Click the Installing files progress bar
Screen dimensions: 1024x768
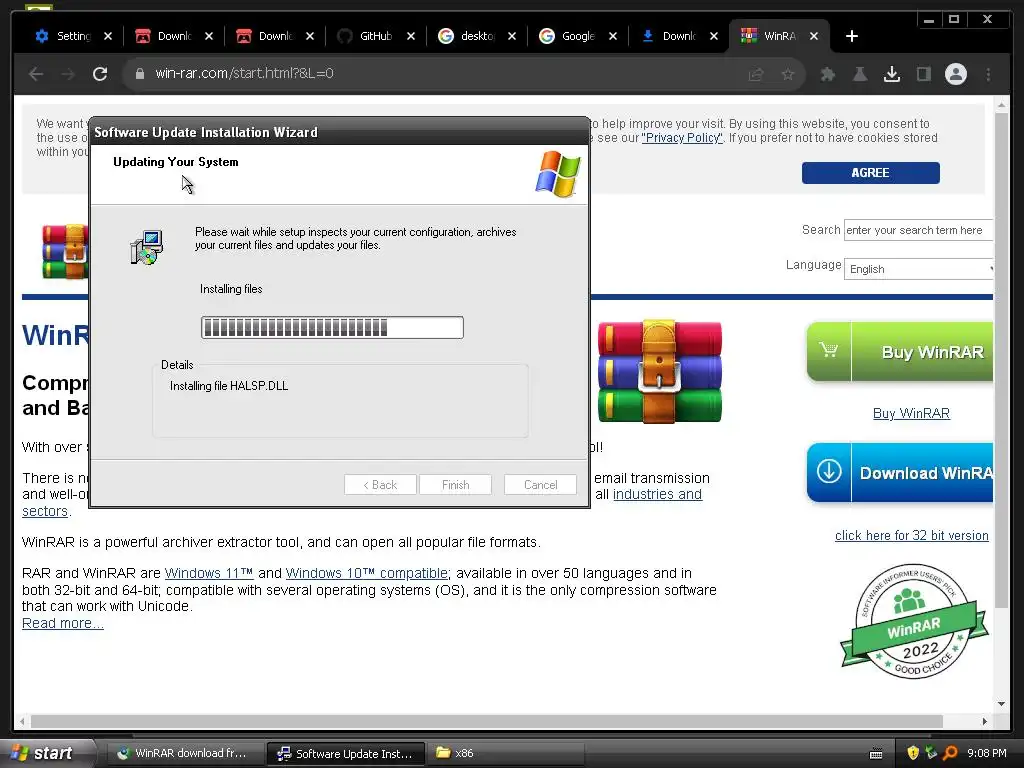tap(332, 327)
